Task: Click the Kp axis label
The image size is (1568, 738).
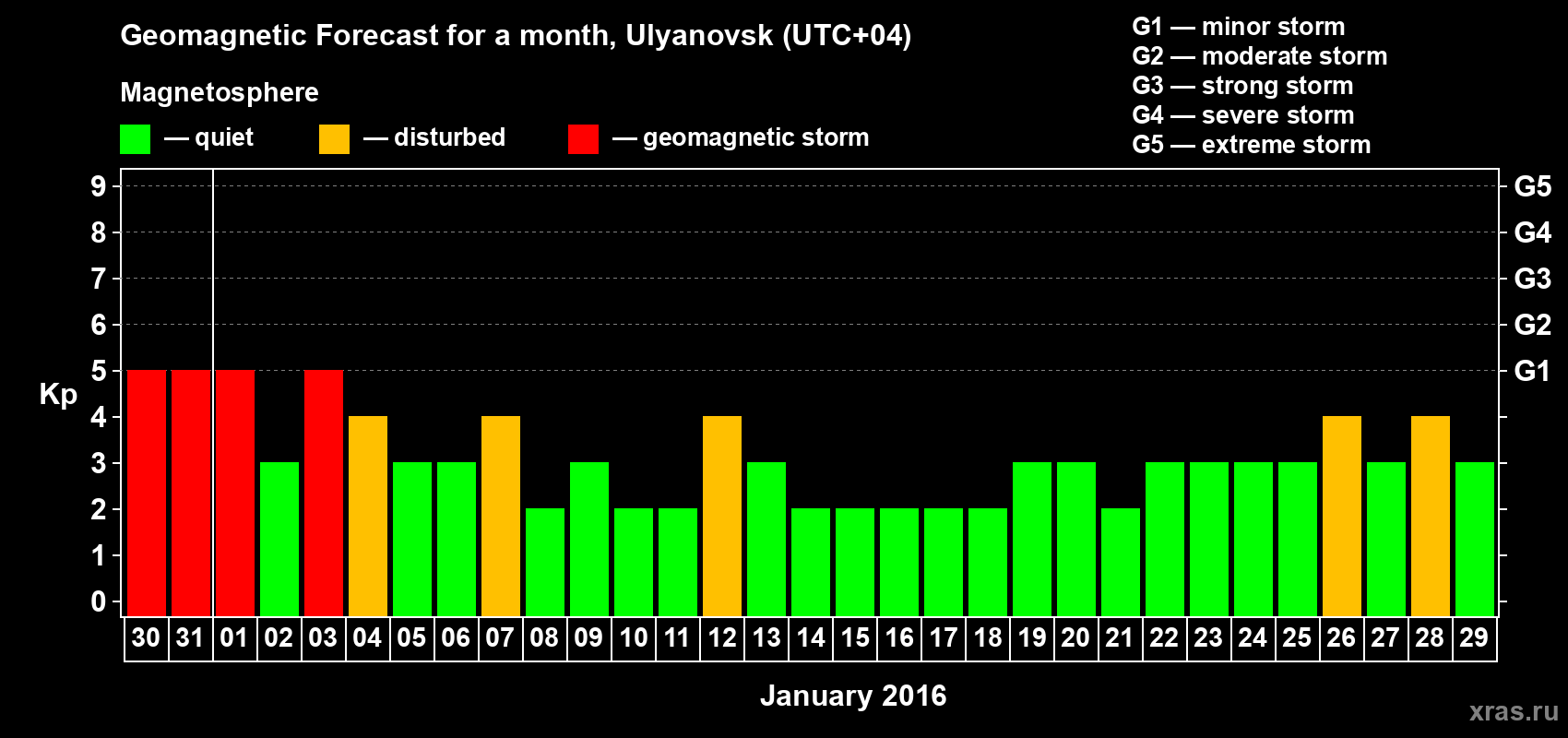Action: pos(58,395)
